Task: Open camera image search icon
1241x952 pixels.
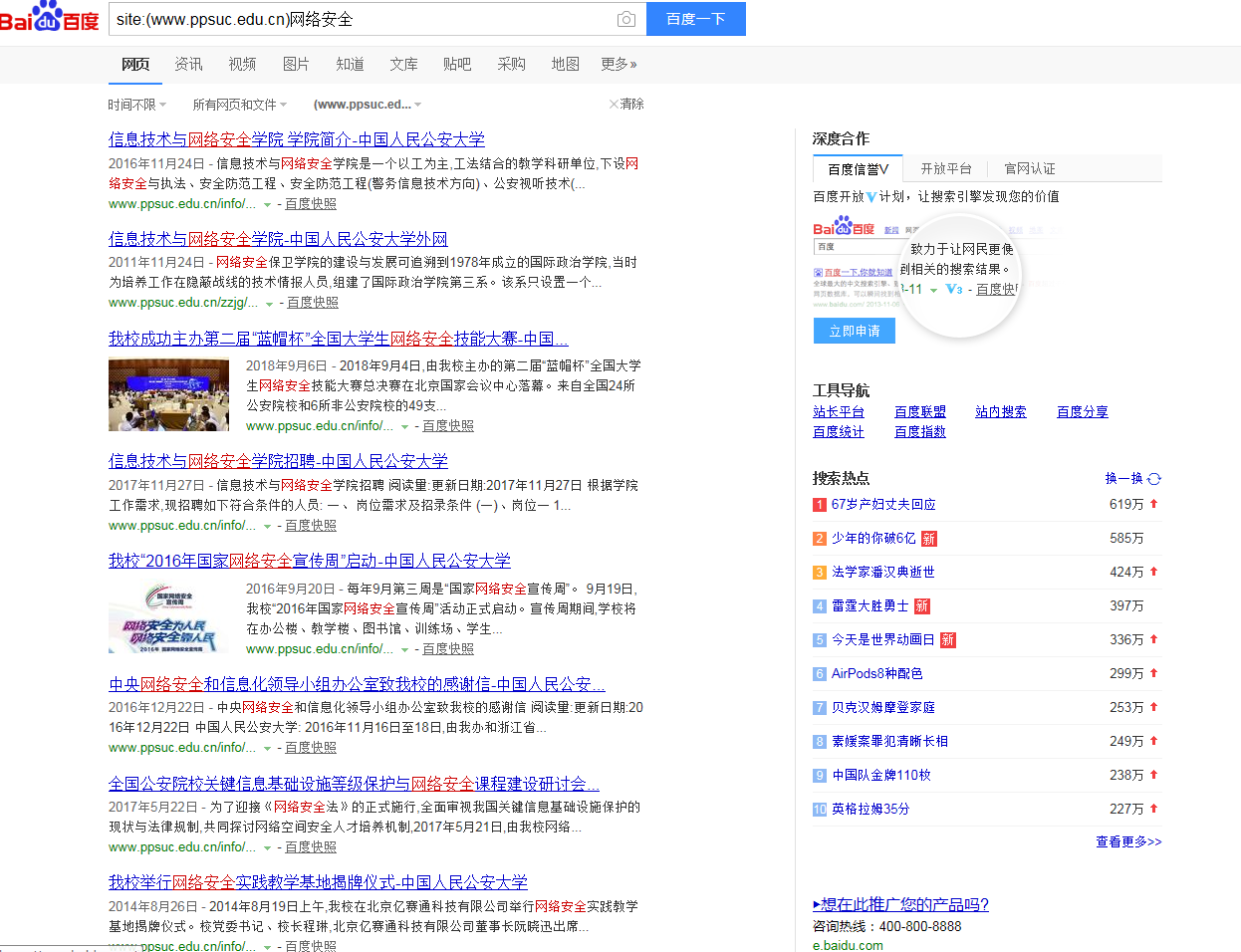Action: pyautogui.click(x=625, y=19)
